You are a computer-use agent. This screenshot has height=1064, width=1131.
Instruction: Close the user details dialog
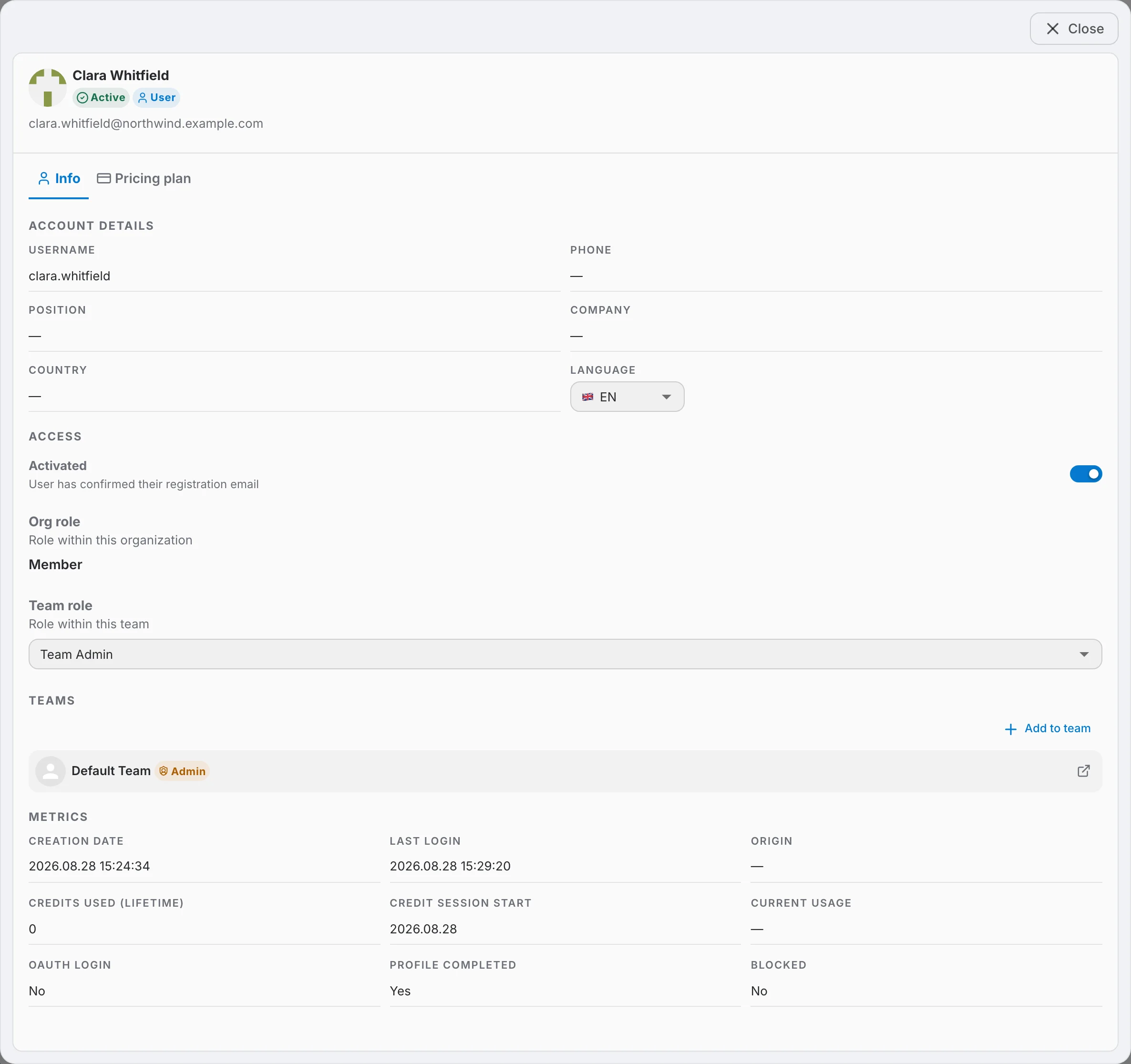click(x=1073, y=29)
